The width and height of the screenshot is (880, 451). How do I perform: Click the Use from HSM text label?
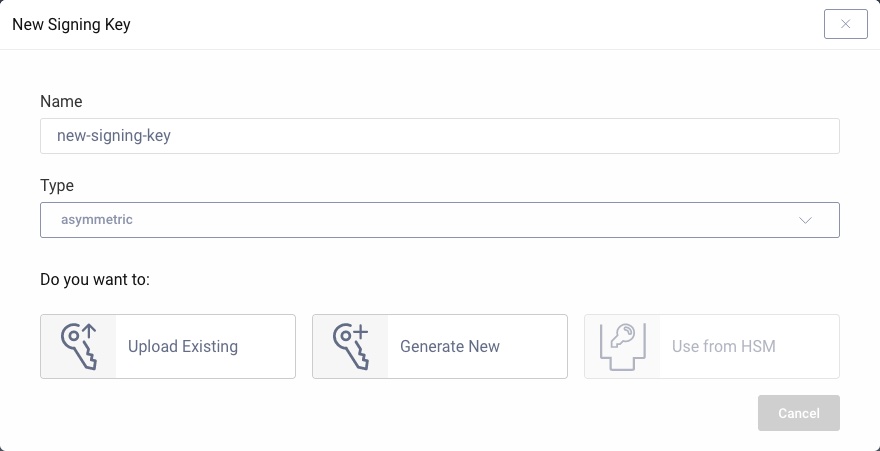coord(724,347)
